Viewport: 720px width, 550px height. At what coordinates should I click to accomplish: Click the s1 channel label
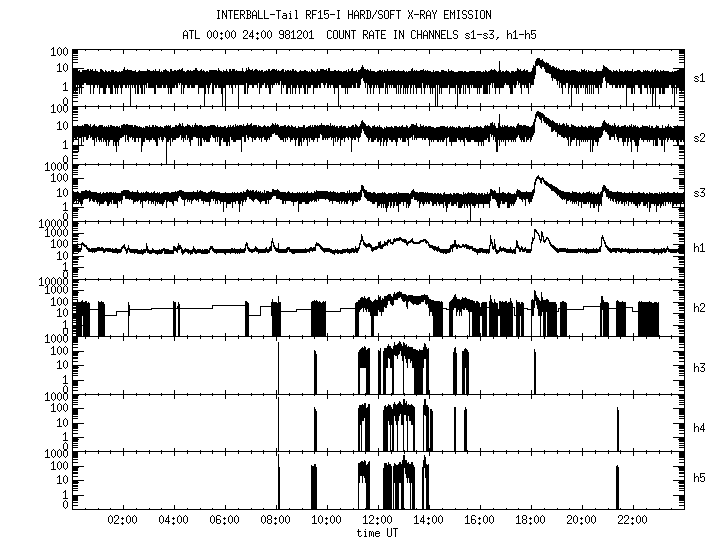pyautogui.click(x=701, y=77)
